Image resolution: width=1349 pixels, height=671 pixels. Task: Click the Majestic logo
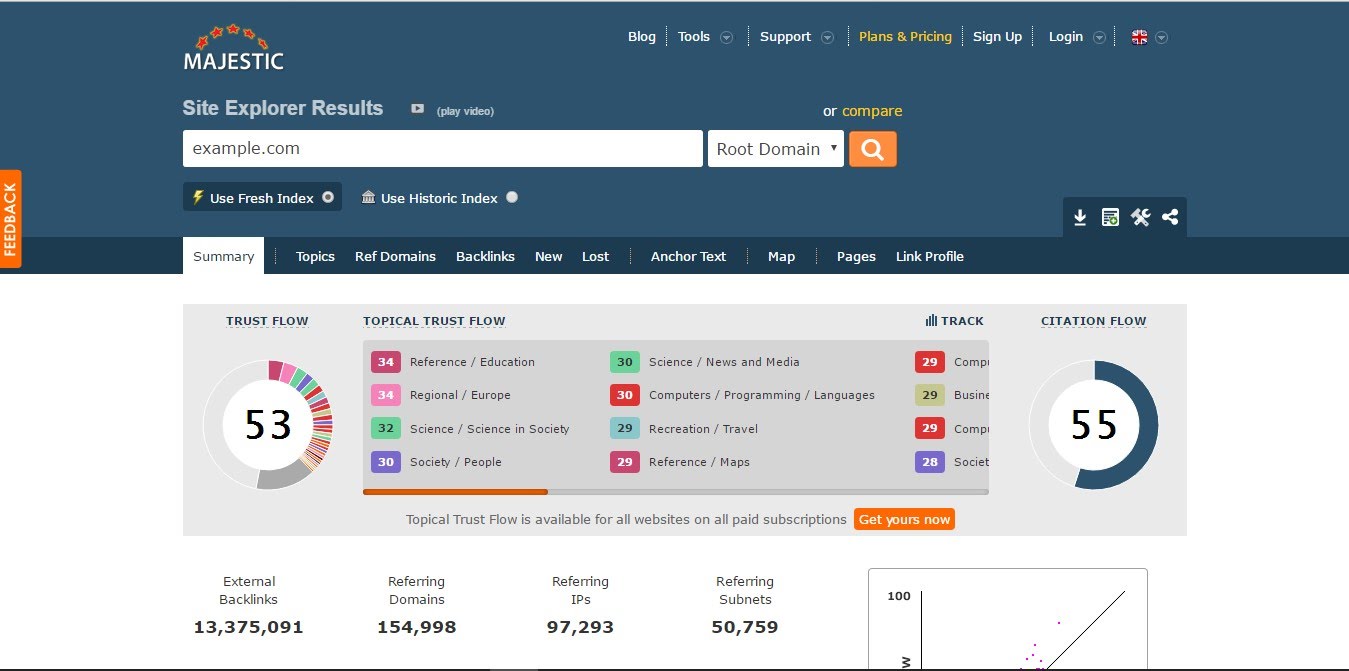[x=233, y=46]
